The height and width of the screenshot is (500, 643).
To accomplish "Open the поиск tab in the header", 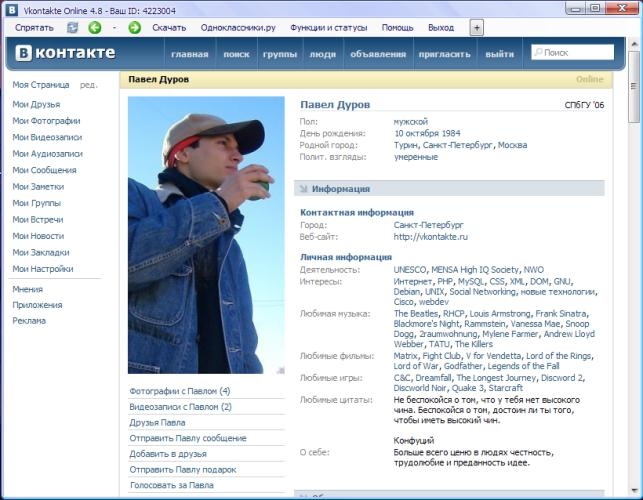I will (x=236, y=54).
